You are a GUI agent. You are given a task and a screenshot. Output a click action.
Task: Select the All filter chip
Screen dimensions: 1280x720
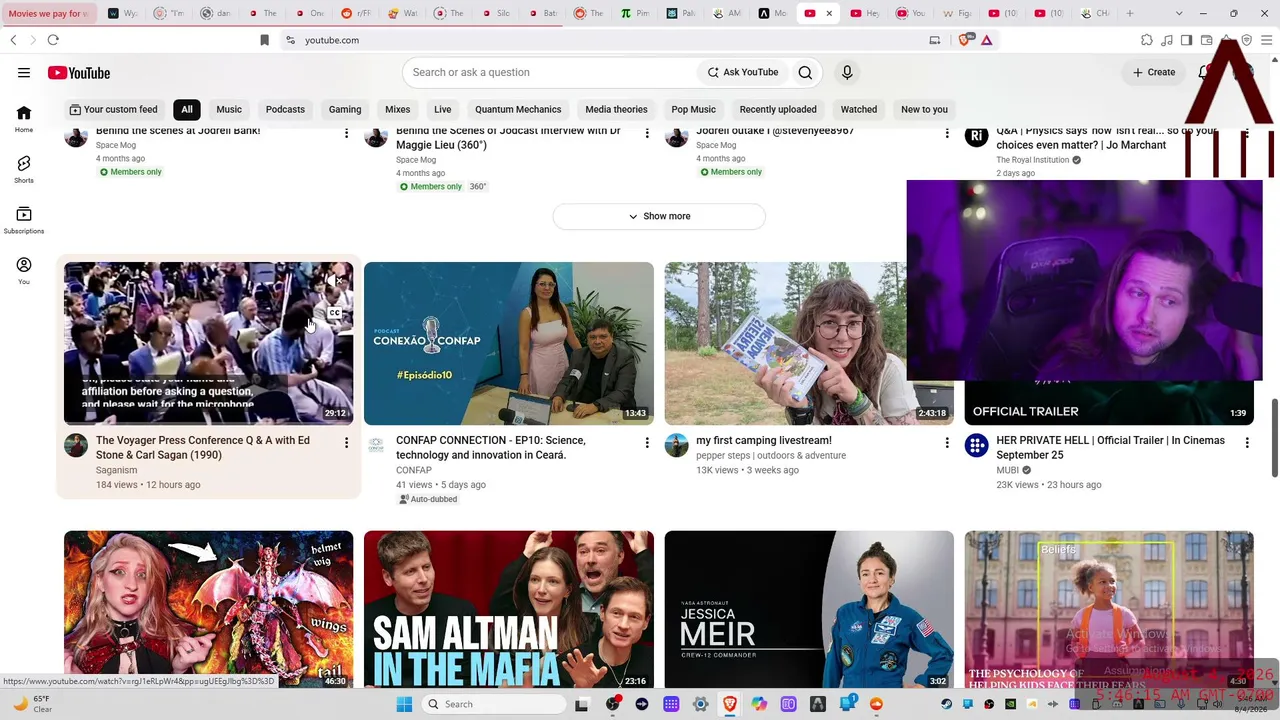[x=187, y=109]
